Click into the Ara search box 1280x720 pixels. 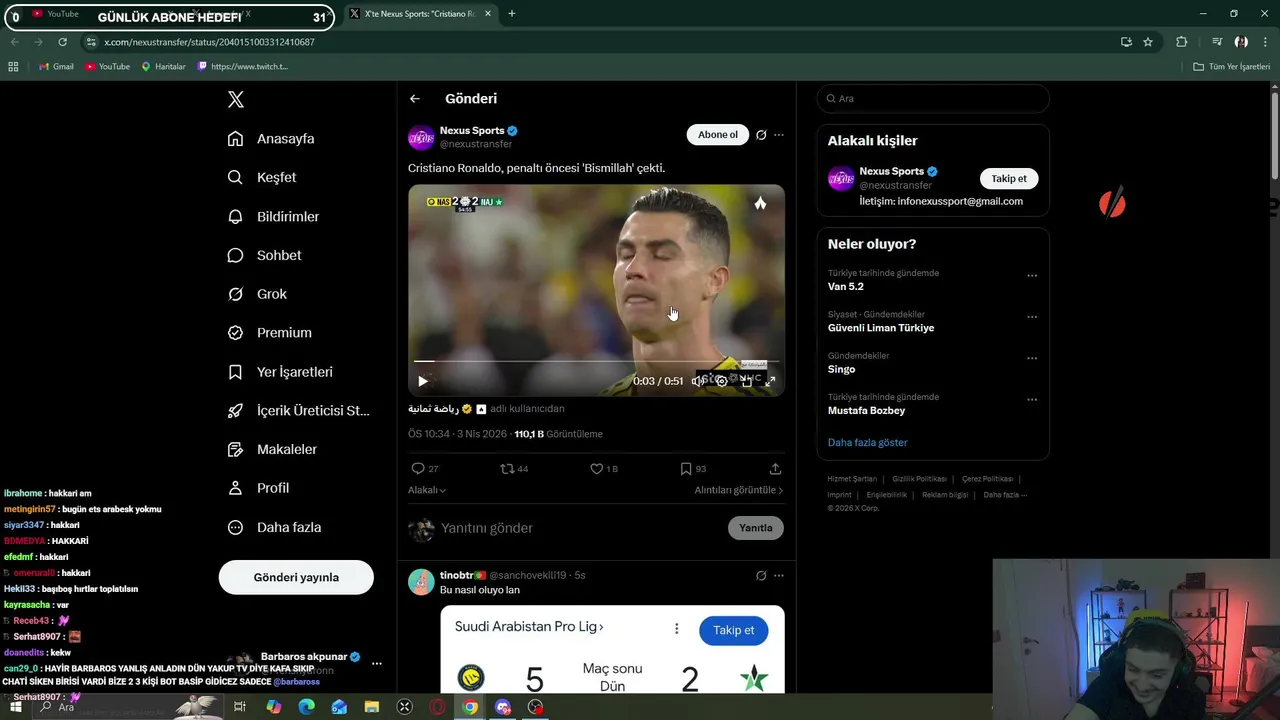tap(933, 98)
